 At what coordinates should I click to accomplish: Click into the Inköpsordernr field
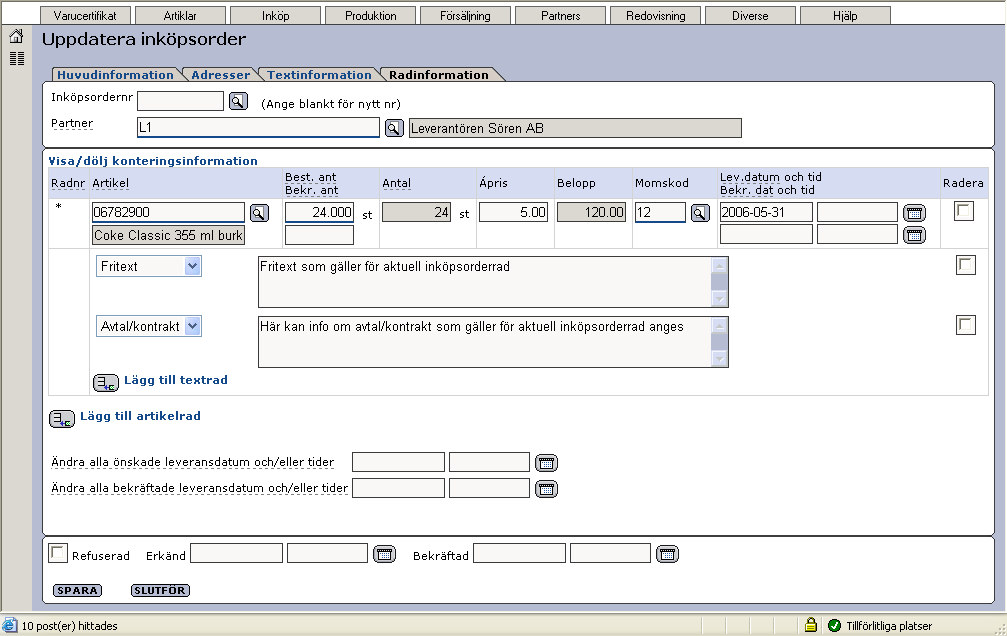[180, 101]
